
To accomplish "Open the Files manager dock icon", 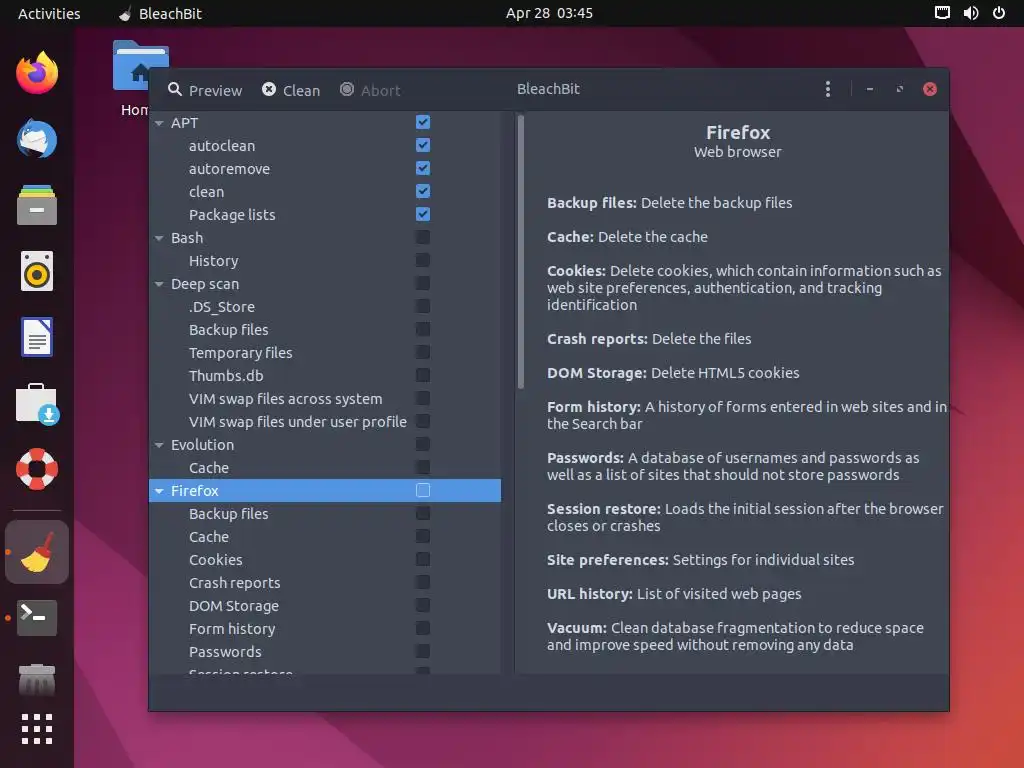I will coord(37,205).
